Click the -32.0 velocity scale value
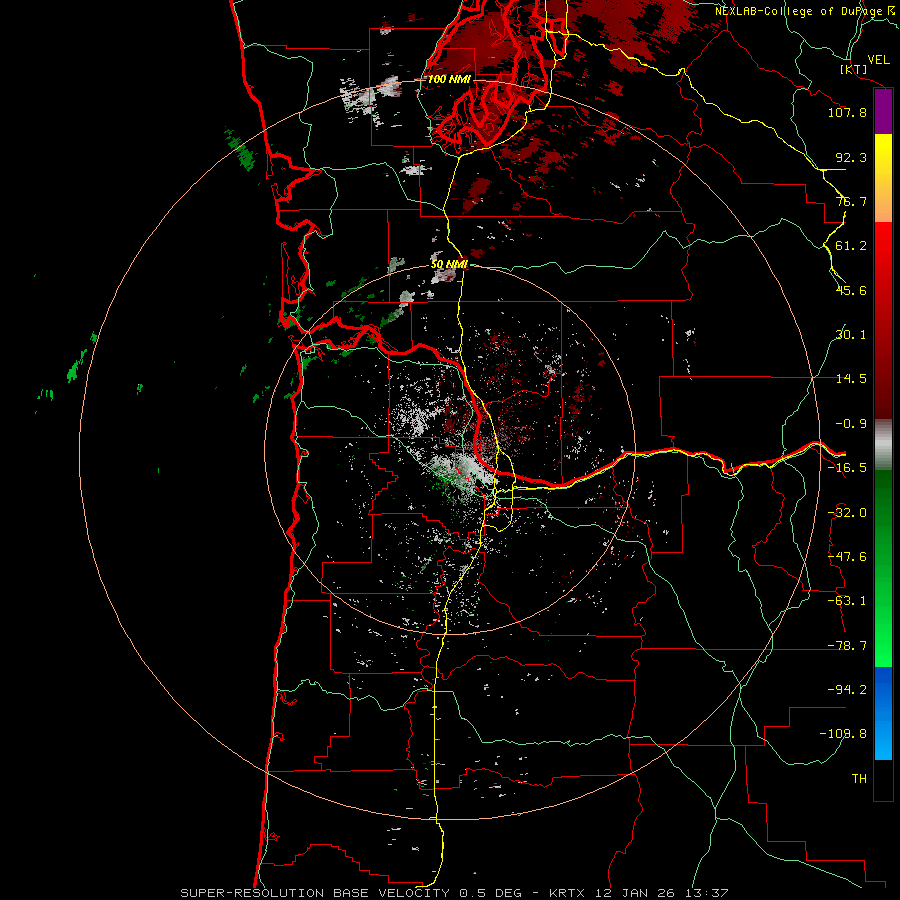 [847, 513]
